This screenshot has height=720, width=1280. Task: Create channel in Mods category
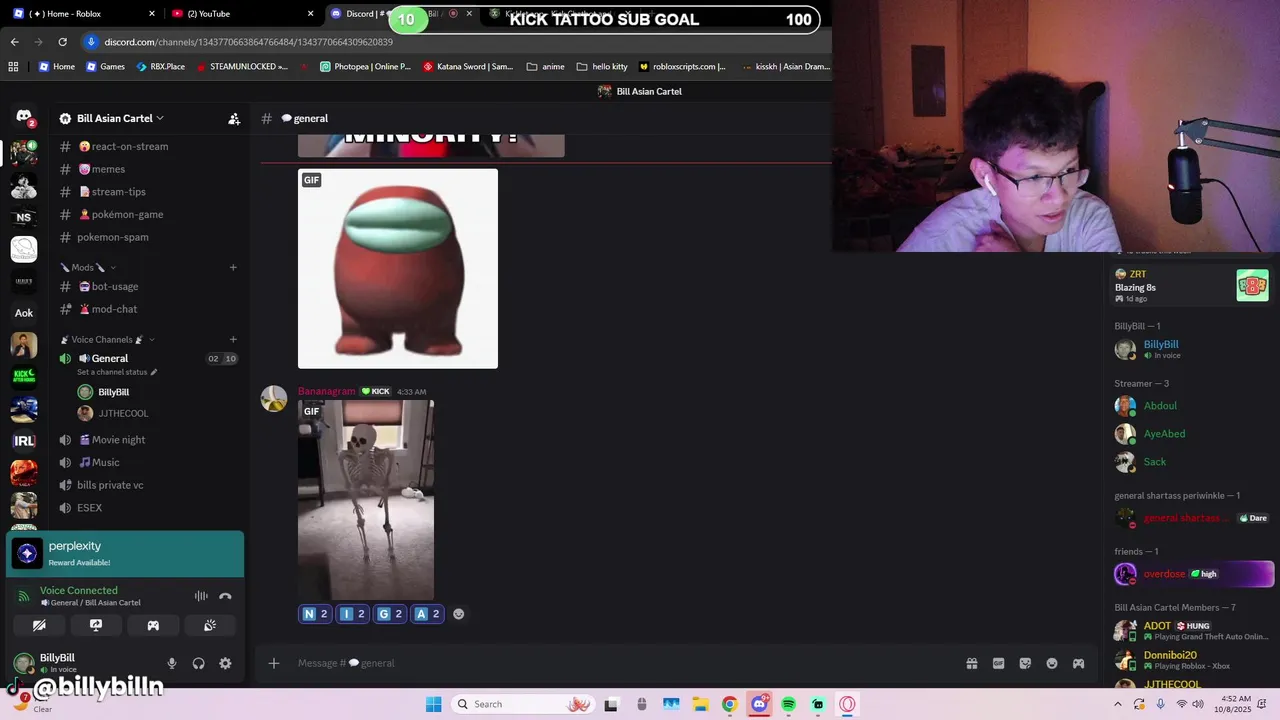tap(233, 267)
